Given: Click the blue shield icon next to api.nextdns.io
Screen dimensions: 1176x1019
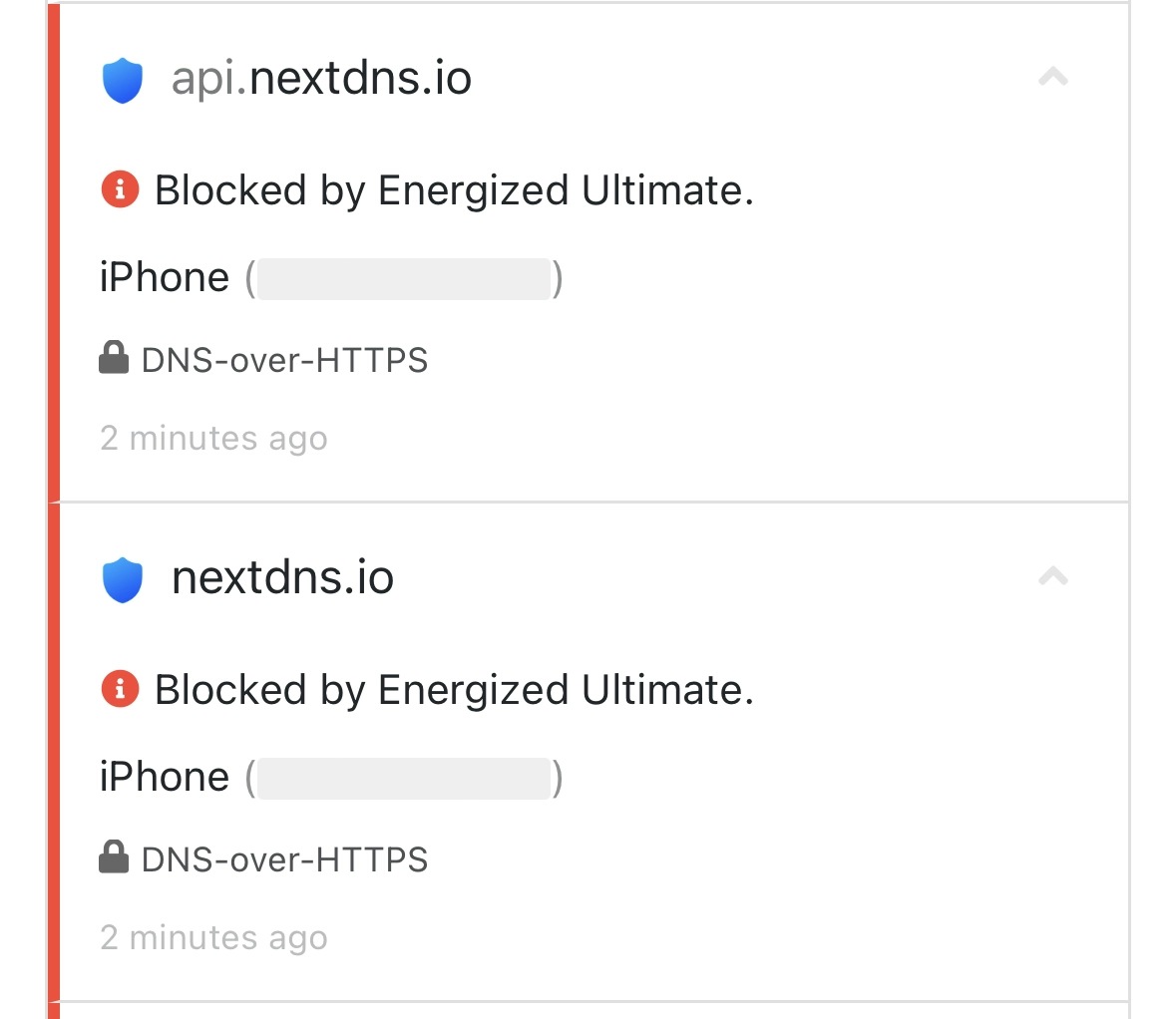Looking at the screenshot, I should [122, 80].
